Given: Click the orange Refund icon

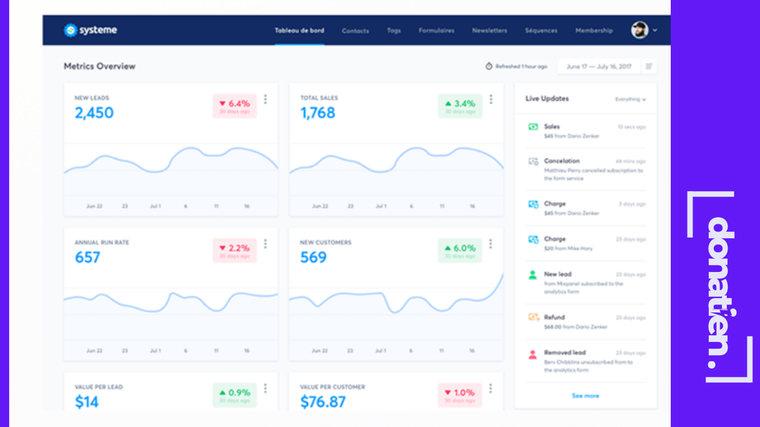Looking at the screenshot, I should tap(534, 317).
